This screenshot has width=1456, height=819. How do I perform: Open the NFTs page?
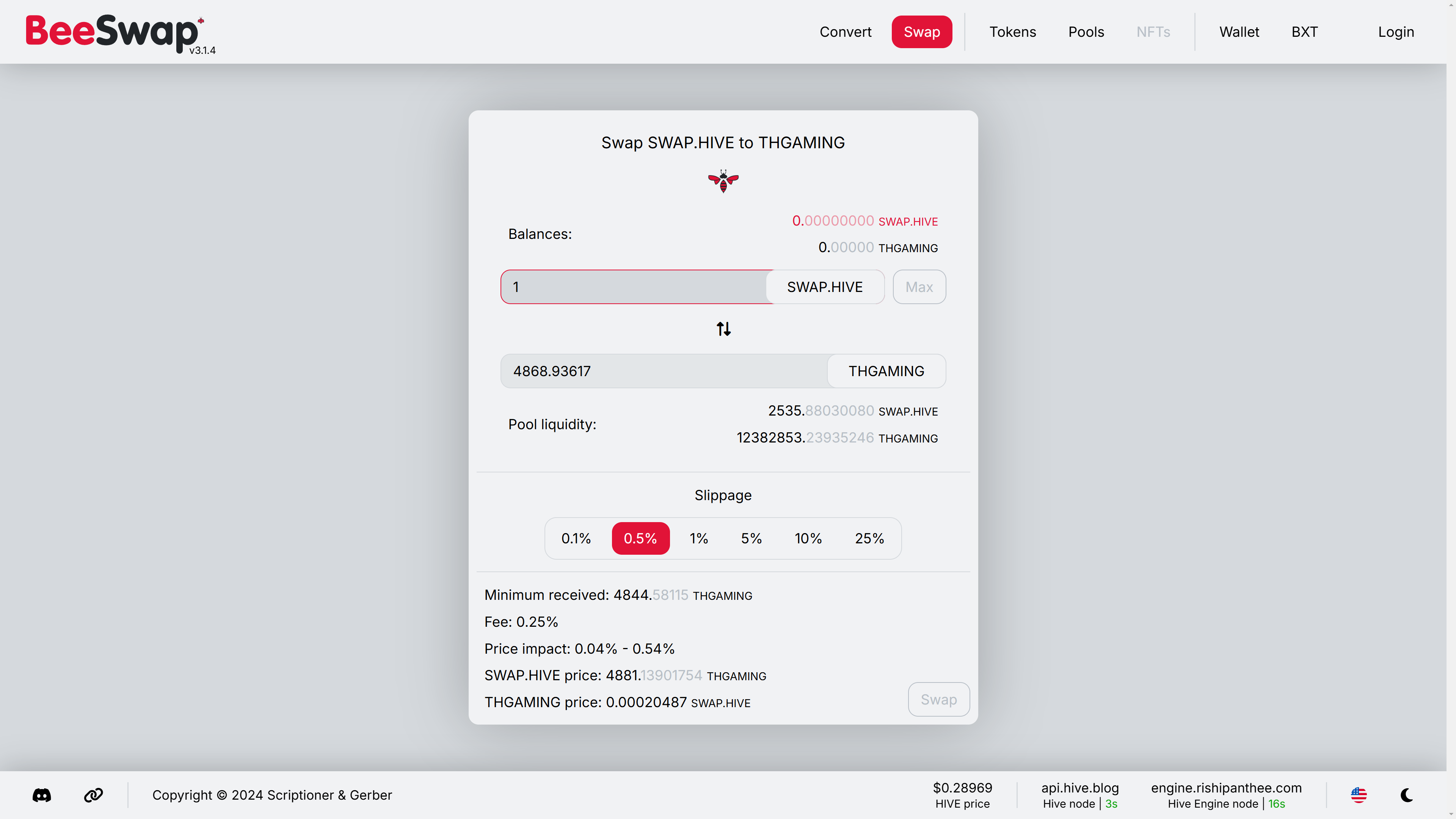pyautogui.click(x=1153, y=31)
